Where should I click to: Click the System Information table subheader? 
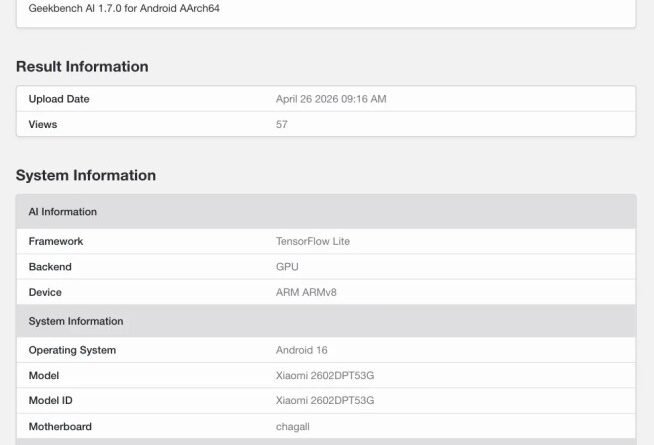click(x=326, y=321)
